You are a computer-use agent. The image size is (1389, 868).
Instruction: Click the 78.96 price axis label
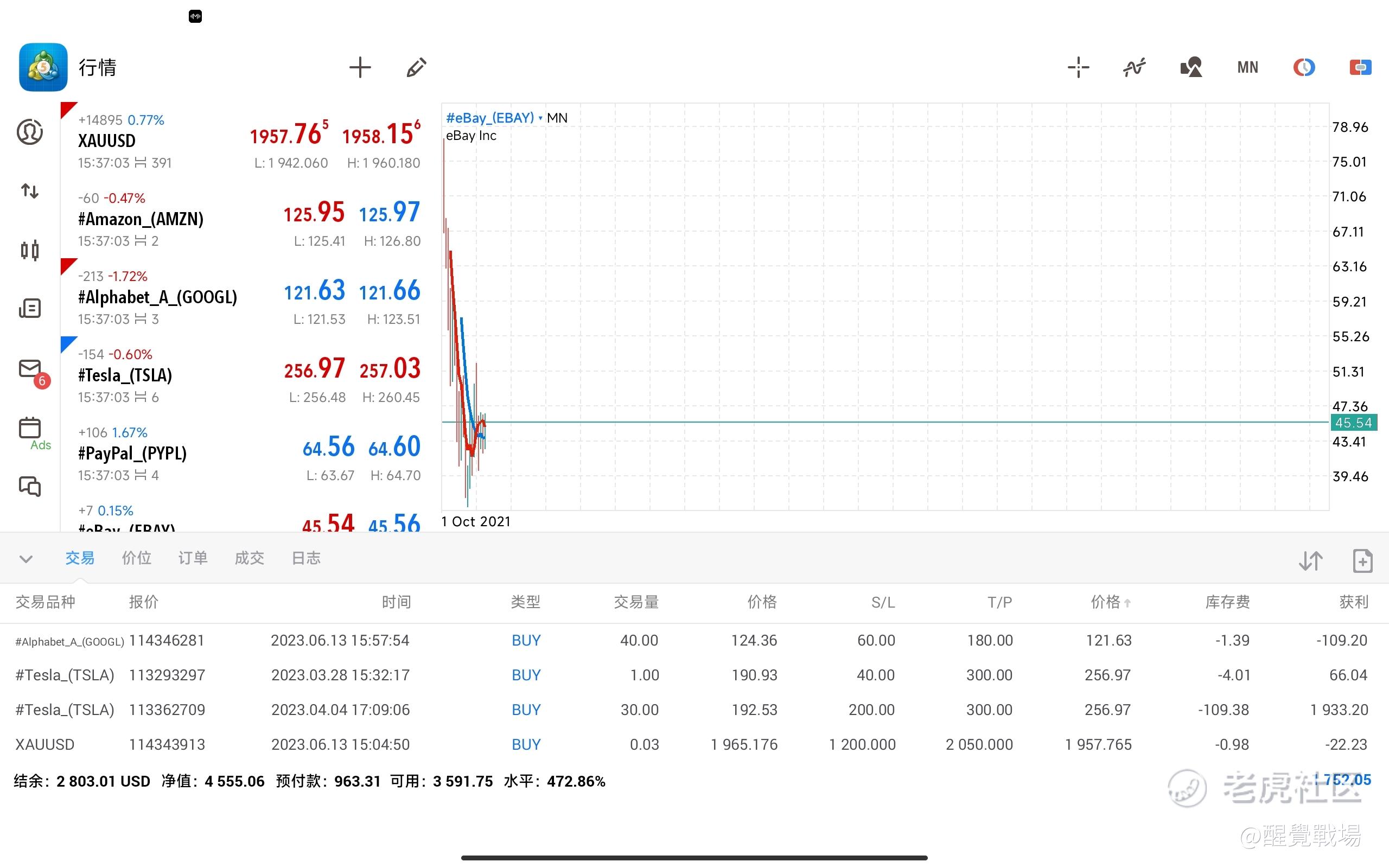click(1350, 127)
